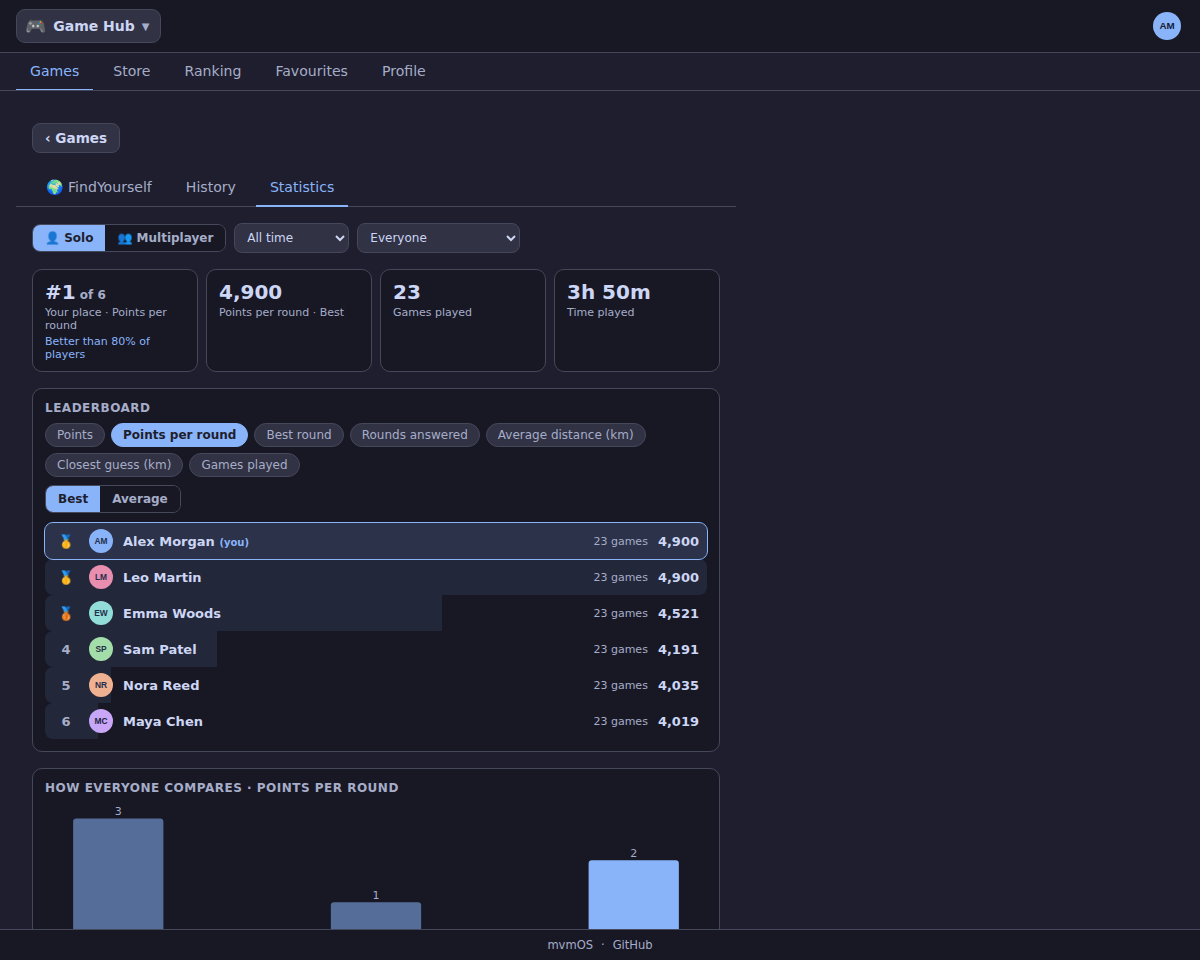This screenshot has width=1200, height=960.
Task: Filter leaderboard by Points
Action: tap(75, 435)
